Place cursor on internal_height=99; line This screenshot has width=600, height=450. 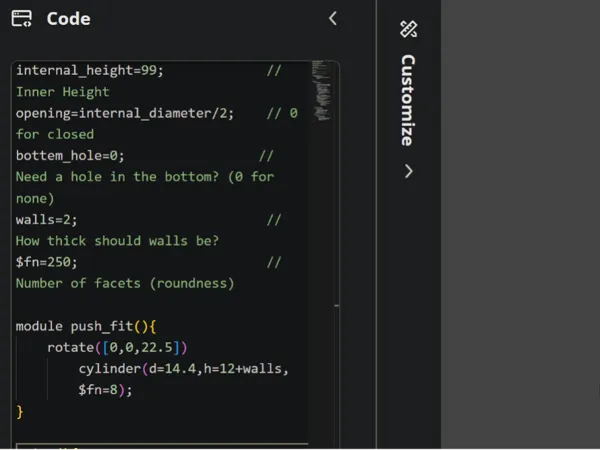pos(90,70)
